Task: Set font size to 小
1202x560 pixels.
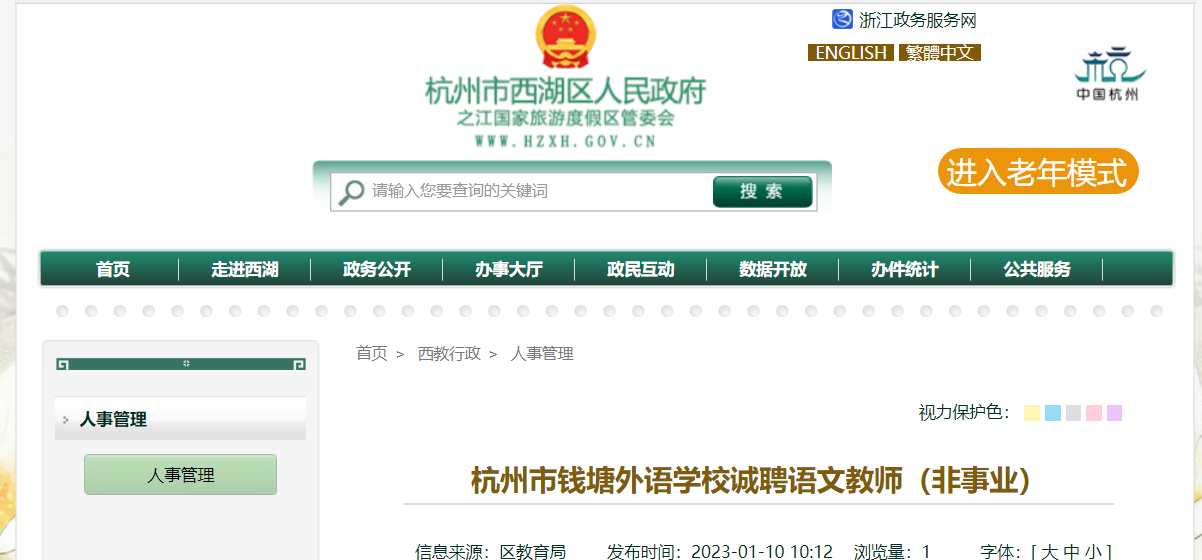Action: click(1093, 552)
